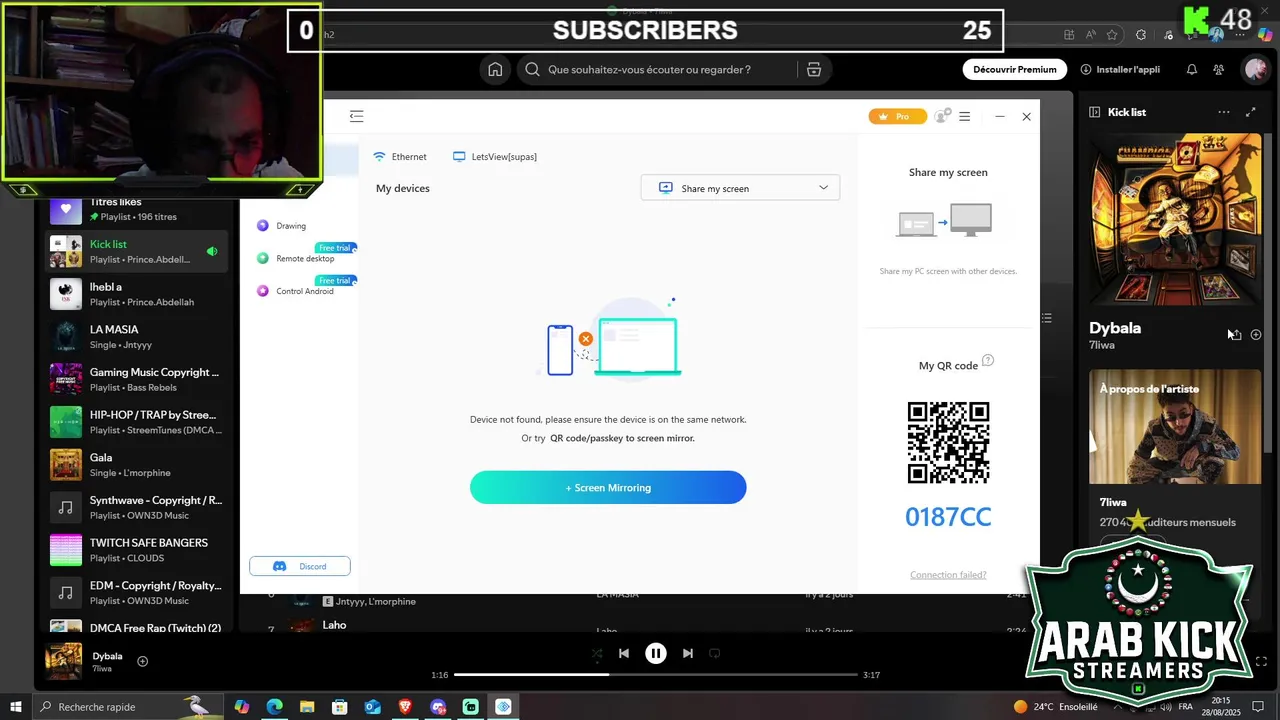Open Spotify profile avatar menu
This screenshot has height=720, width=1280.
pyautogui.click(x=1255, y=70)
